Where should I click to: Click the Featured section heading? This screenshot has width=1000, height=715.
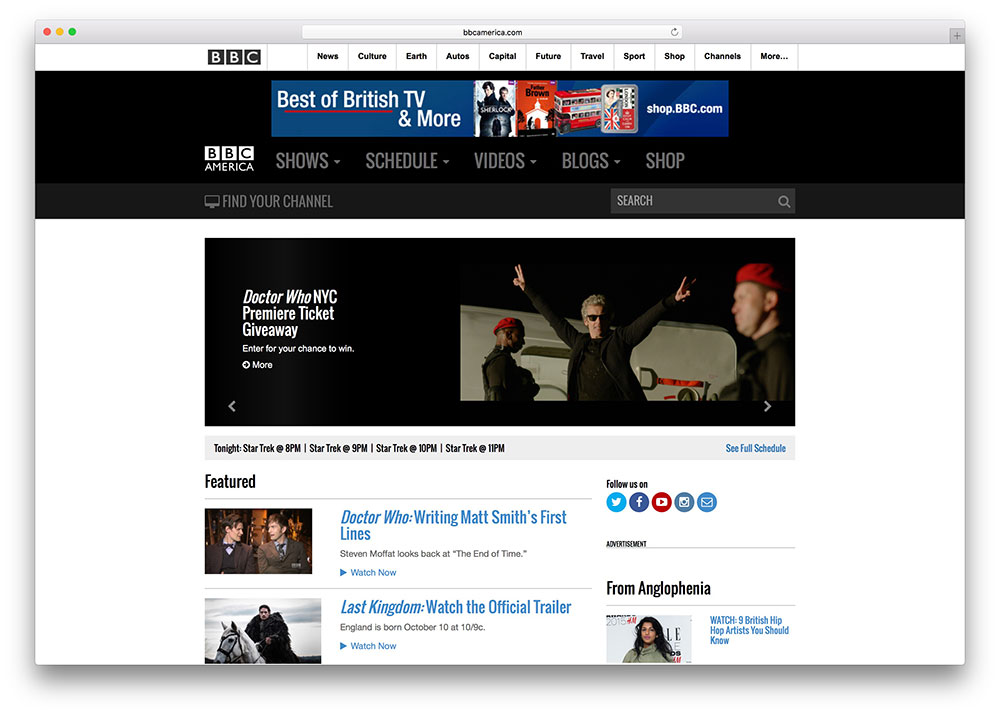[x=230, y=482]
